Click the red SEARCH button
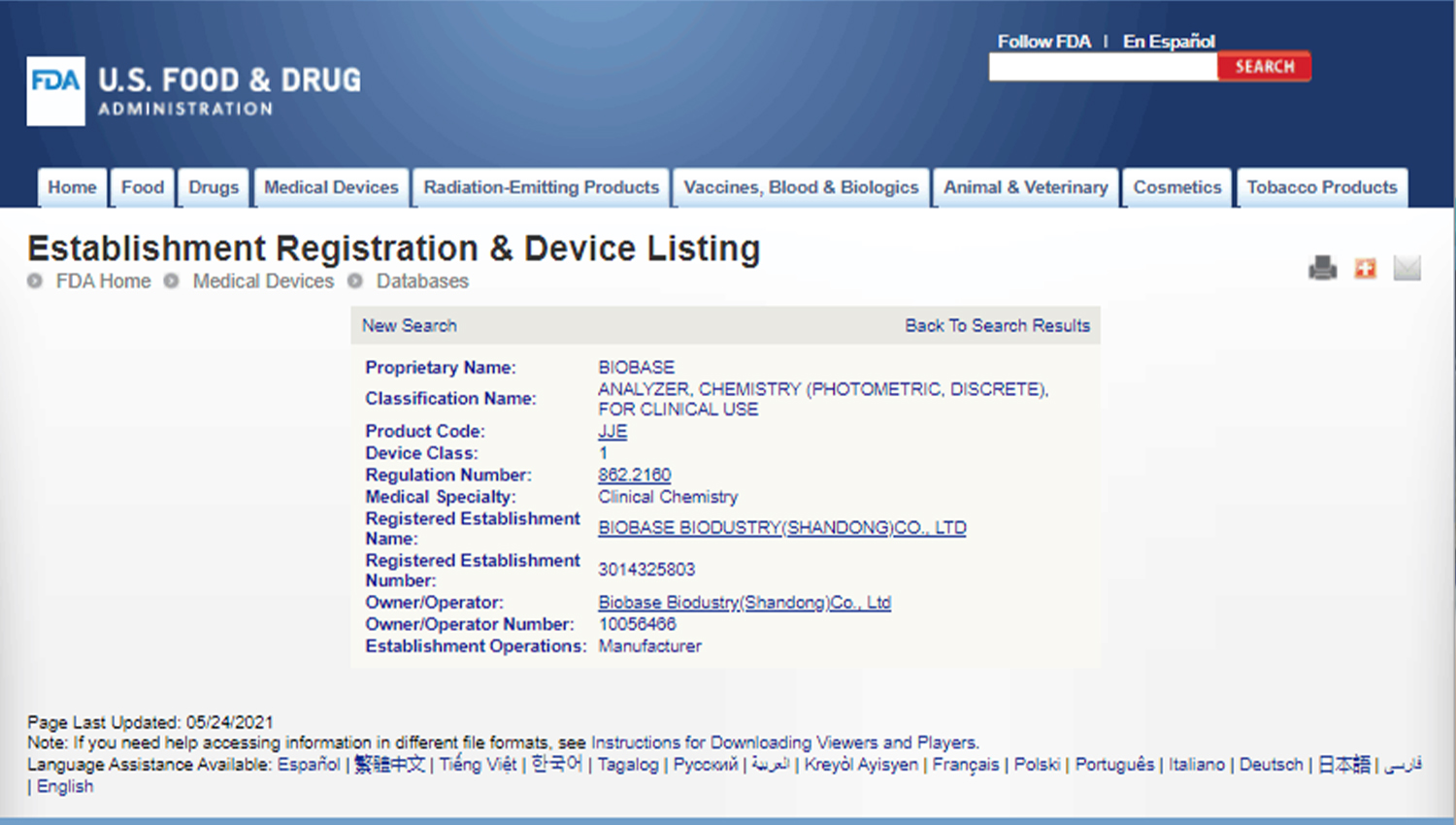This screenshot has width=1456, height=825. (1264, 67)
